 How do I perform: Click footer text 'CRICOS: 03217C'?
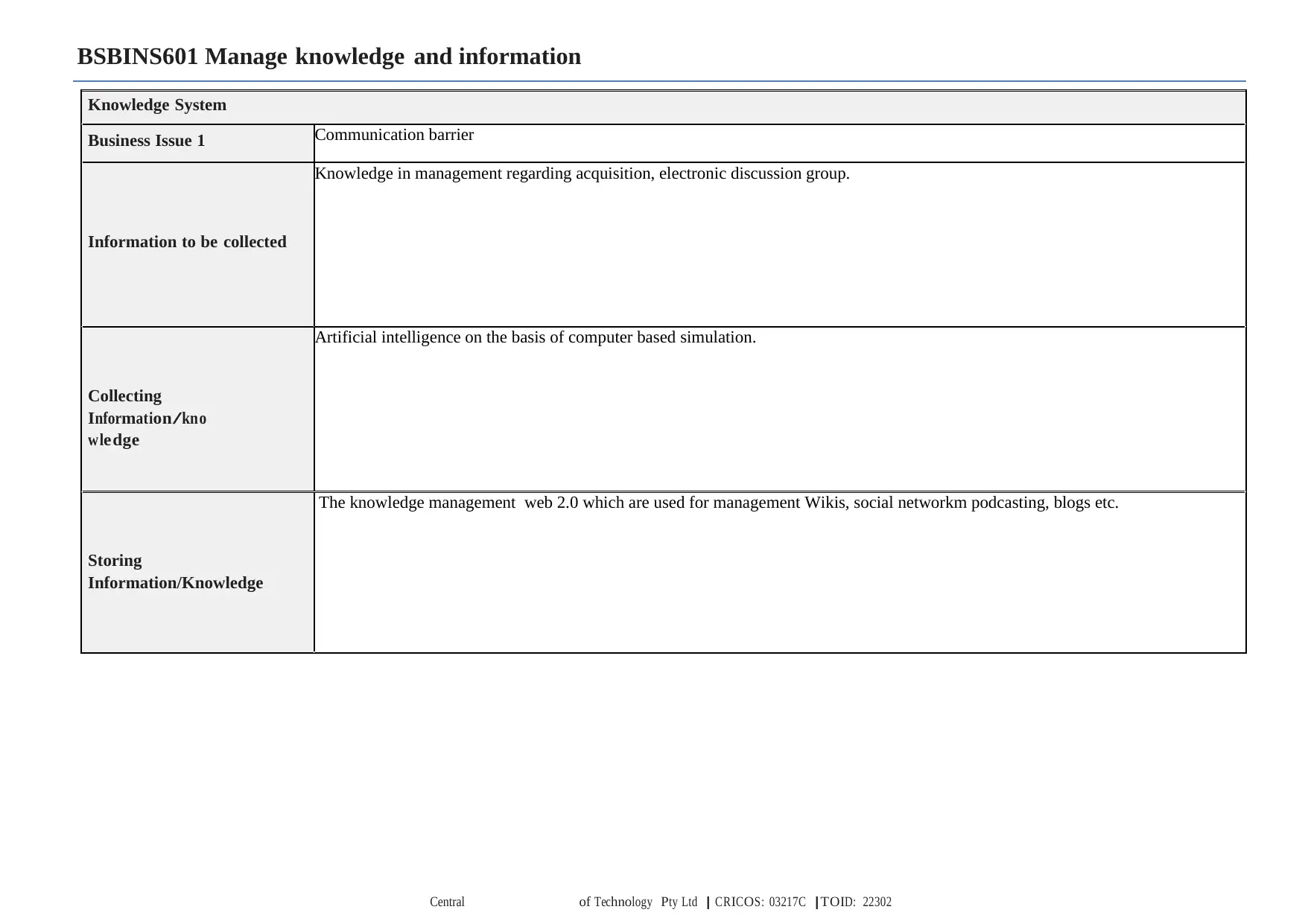(761, 902)
